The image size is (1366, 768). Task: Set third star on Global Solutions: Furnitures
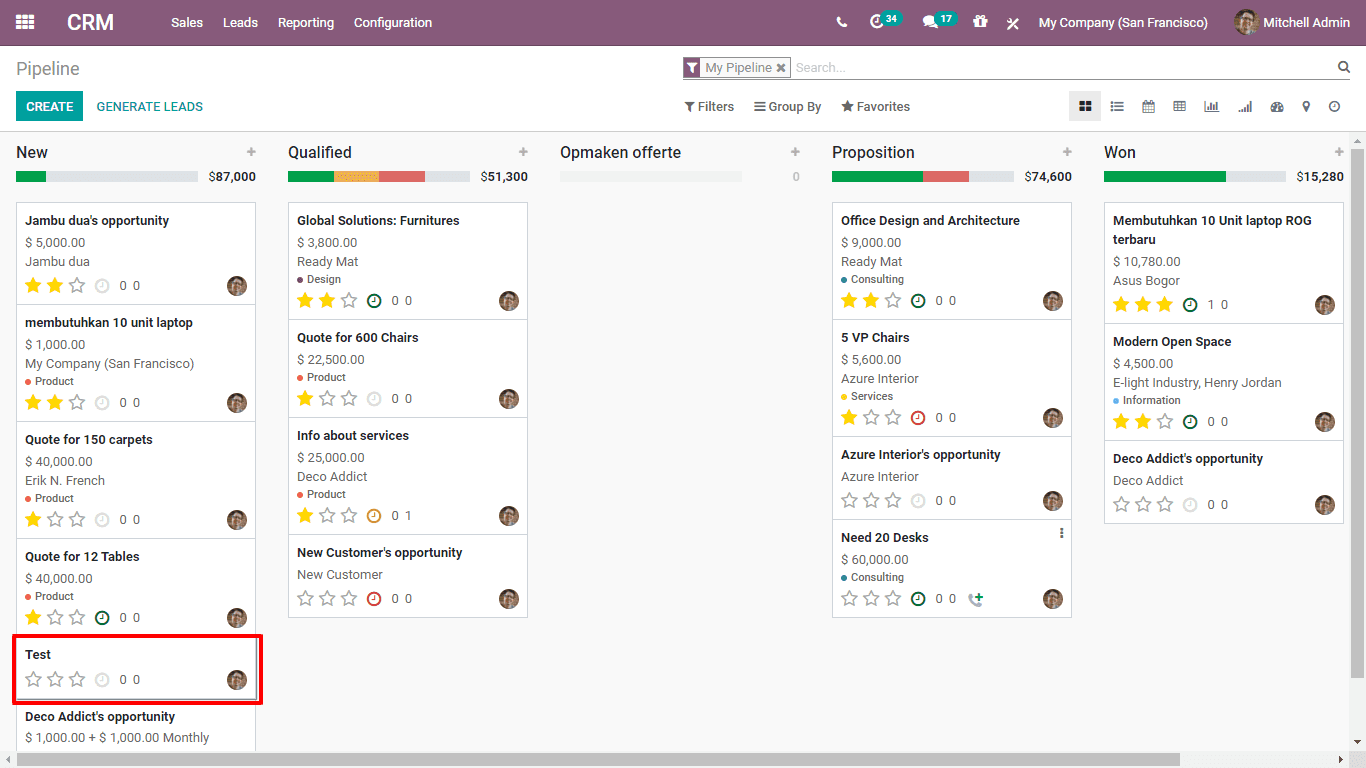(x=349, y=301)
